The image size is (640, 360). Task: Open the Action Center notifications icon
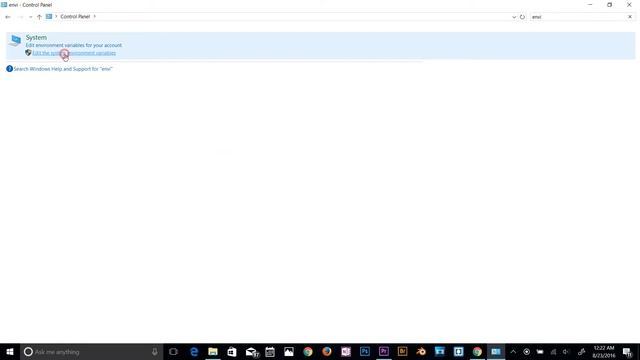pyautogui.click(x=628, y=351)
